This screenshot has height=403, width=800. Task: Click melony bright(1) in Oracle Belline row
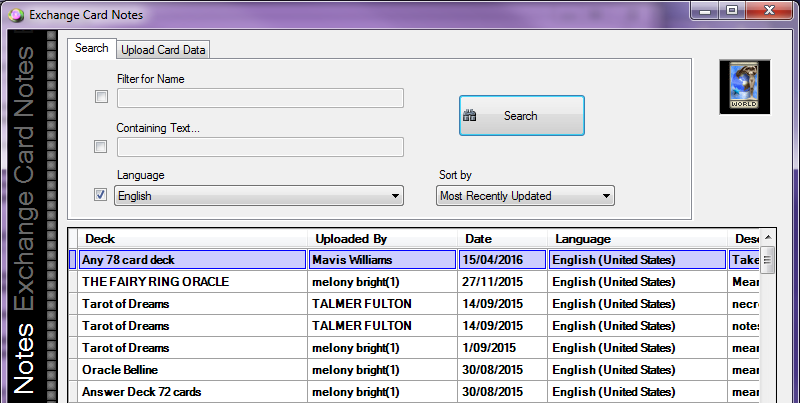[x=382, y=370]
